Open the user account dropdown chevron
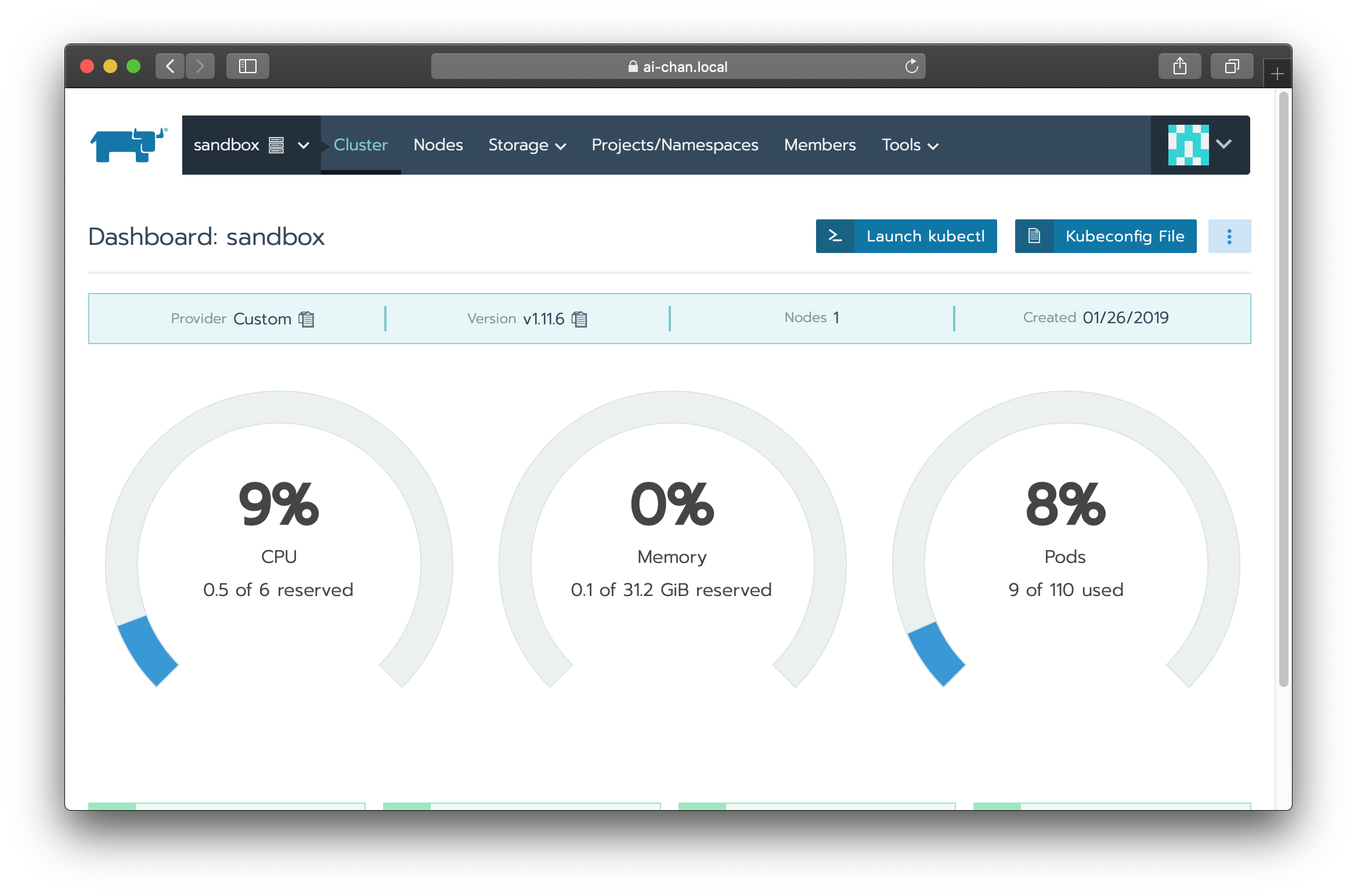 click(1224, 144)
